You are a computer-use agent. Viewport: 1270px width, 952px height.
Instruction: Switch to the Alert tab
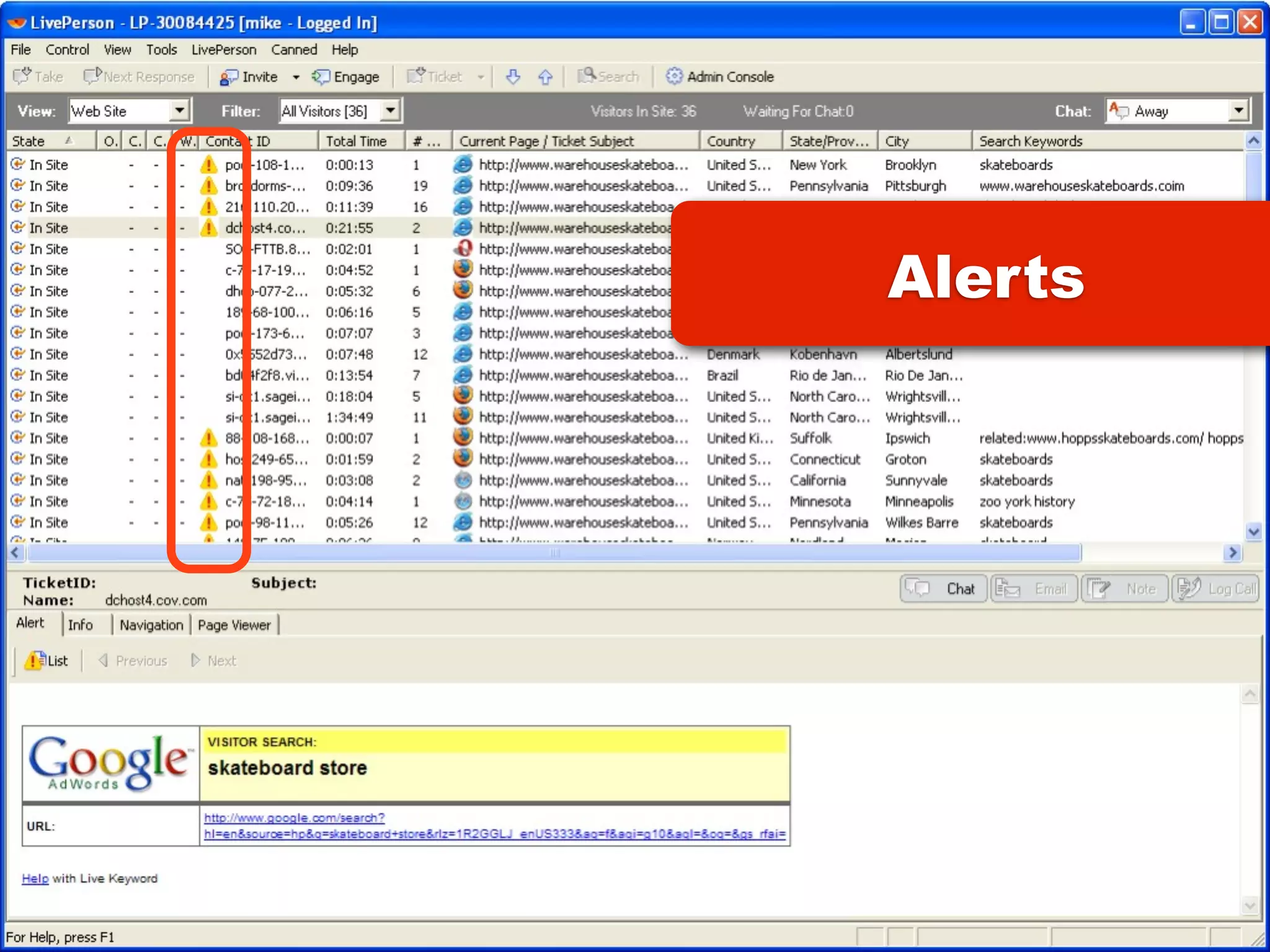[x=30, y=623]
